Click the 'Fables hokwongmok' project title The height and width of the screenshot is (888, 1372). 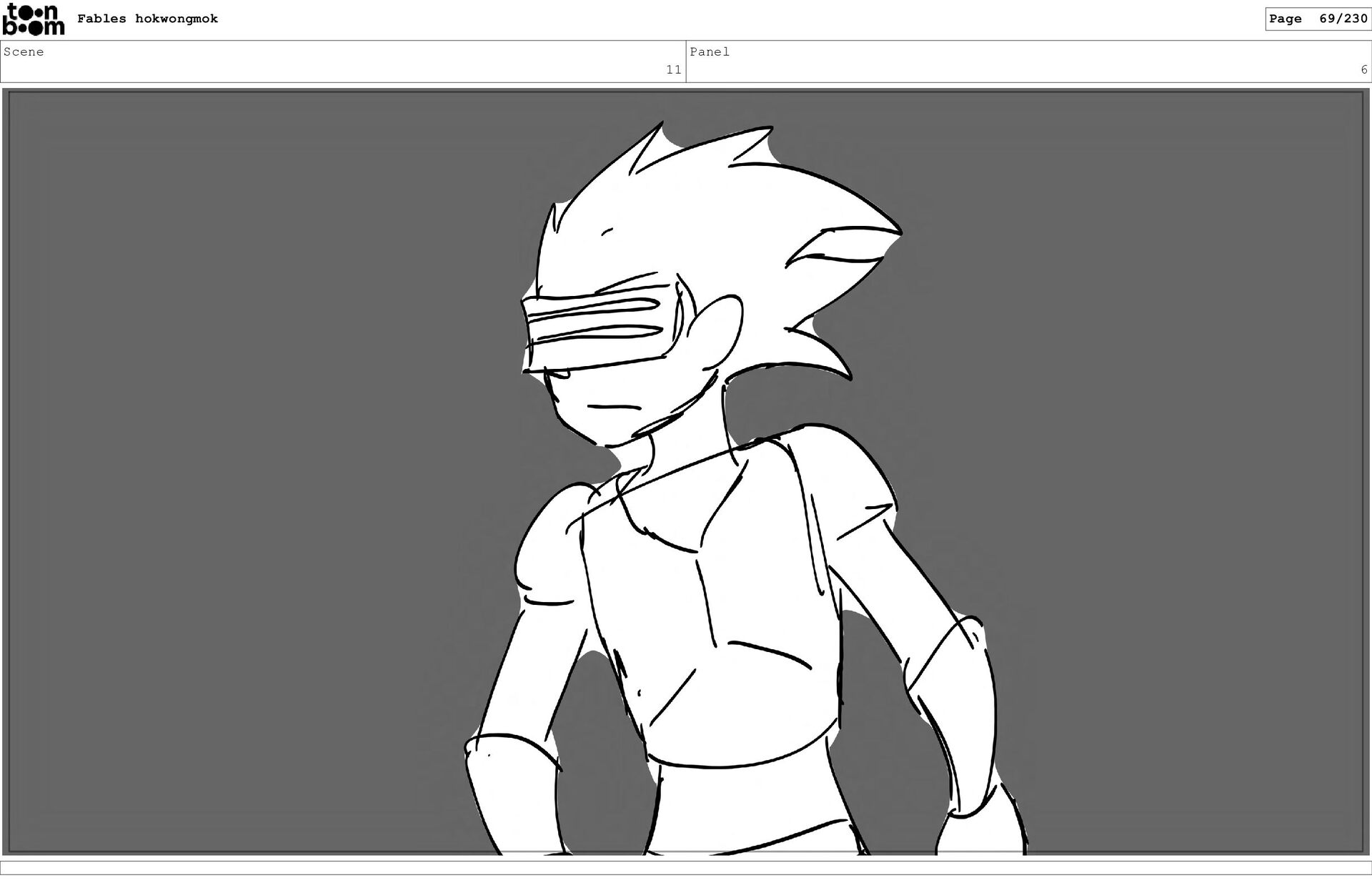pos(147,19)
